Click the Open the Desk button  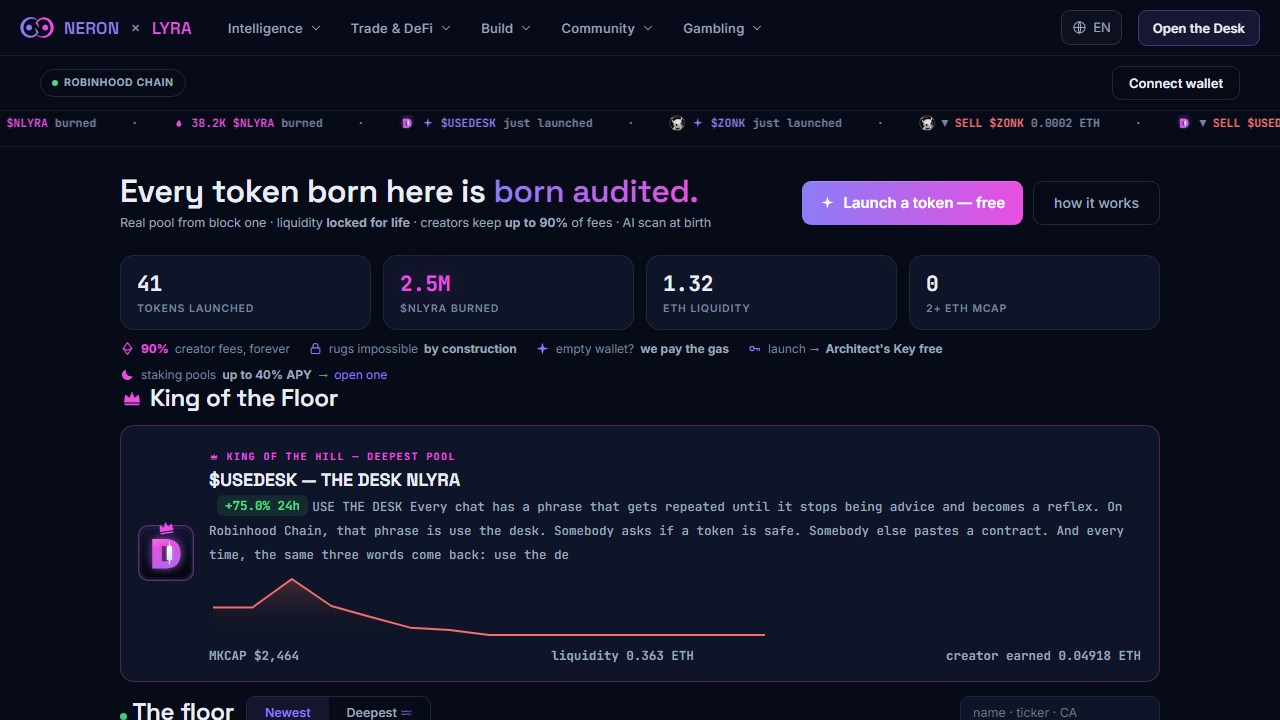pos(1198,28)
